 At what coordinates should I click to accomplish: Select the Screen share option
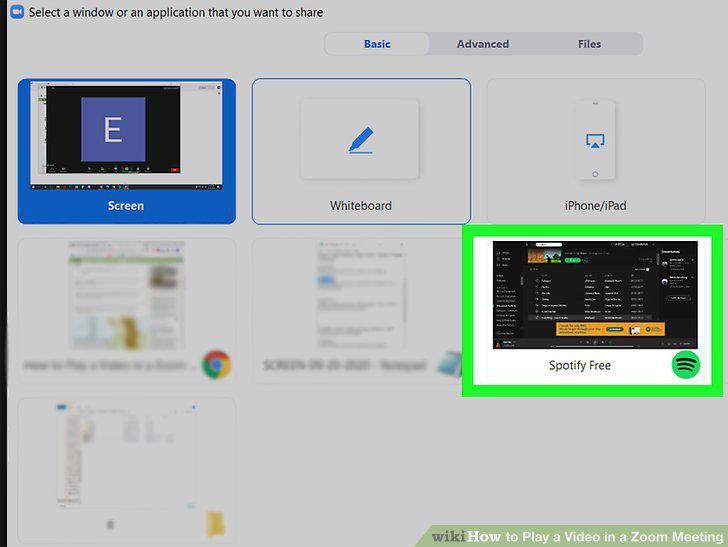[127, 151]
